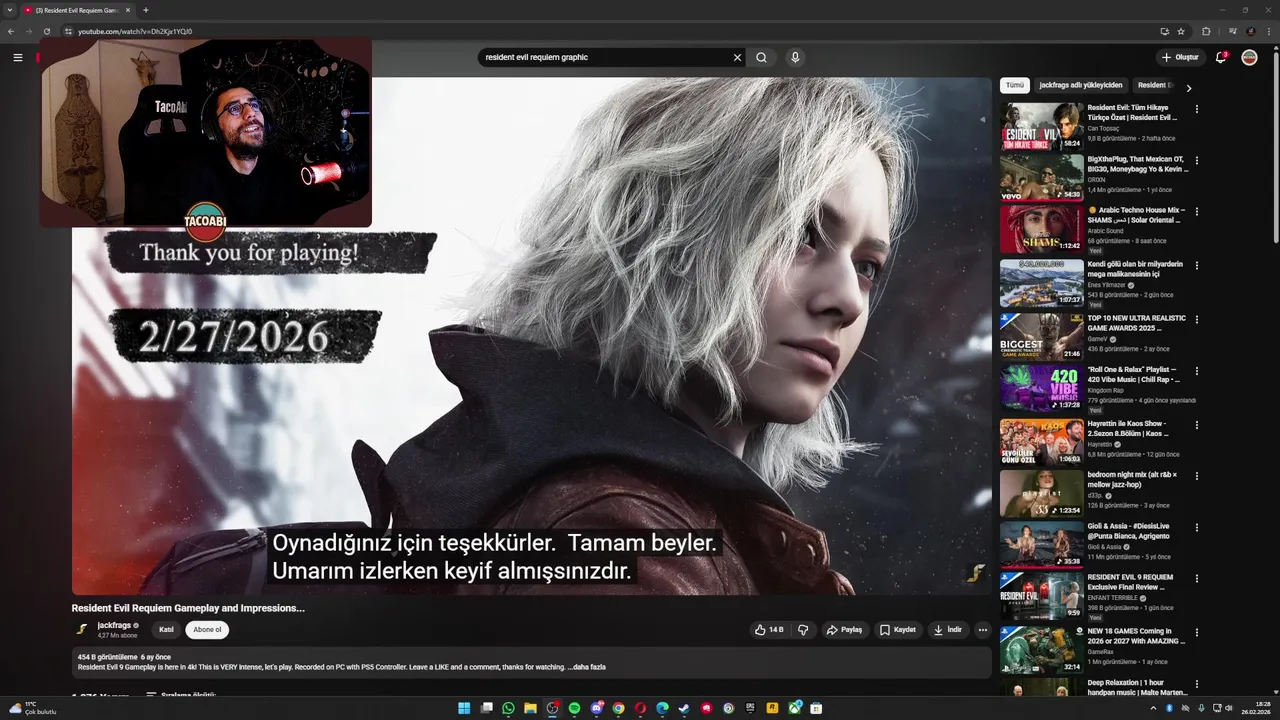Click the video player frame
Screen dimensions: 1280x720
[531, 336]
